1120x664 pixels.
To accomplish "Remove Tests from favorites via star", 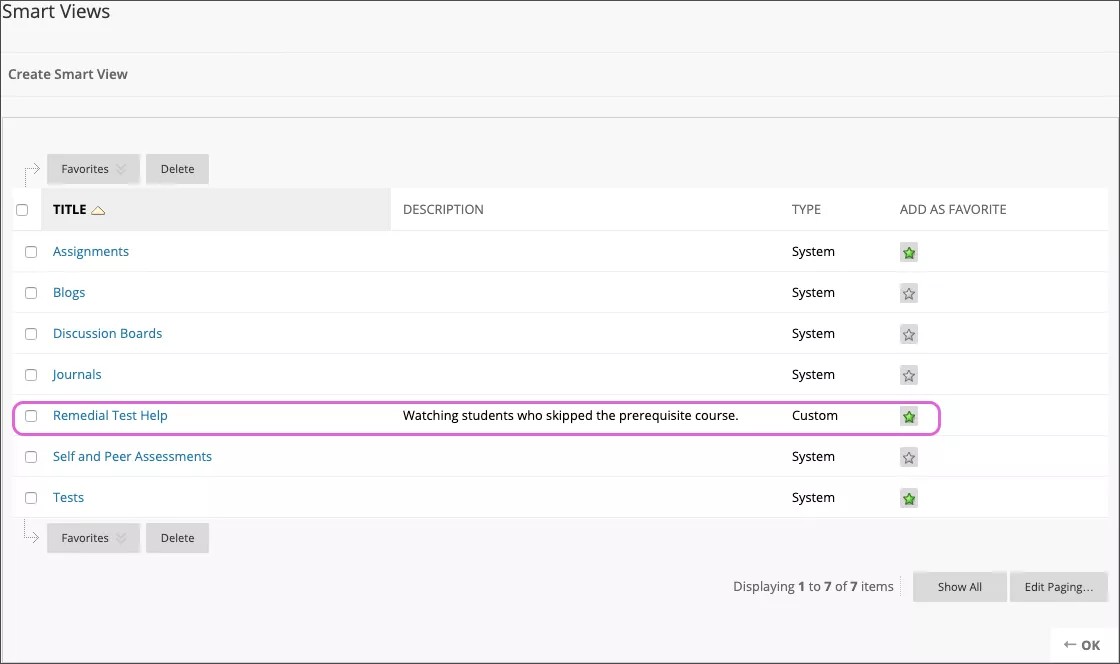I will click(x=908, y=499).
